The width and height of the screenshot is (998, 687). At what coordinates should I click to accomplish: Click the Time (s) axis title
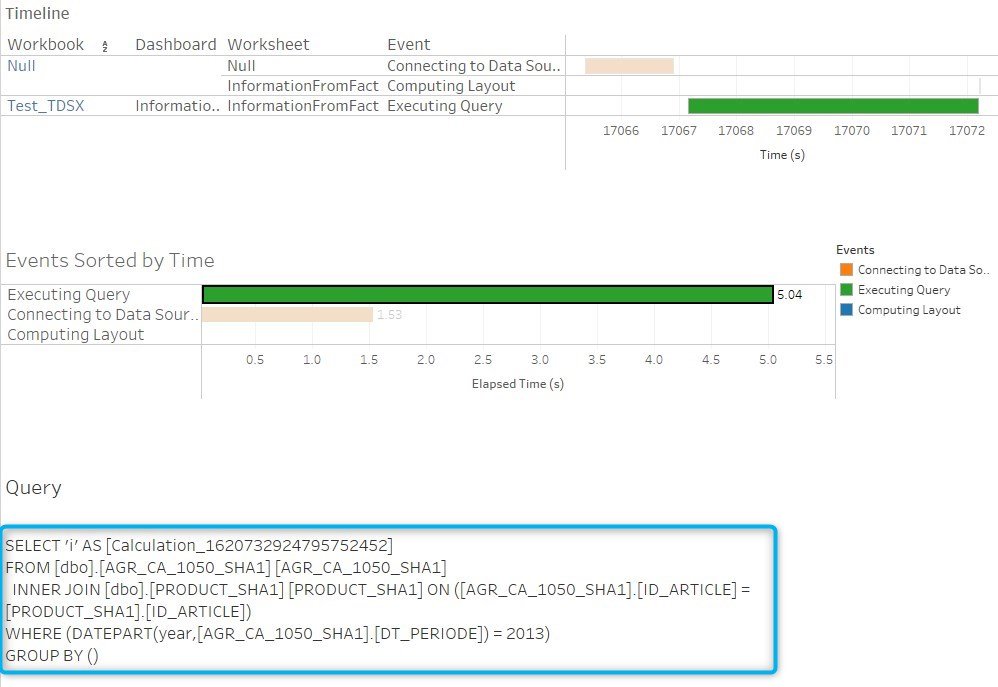pos(782,155)
